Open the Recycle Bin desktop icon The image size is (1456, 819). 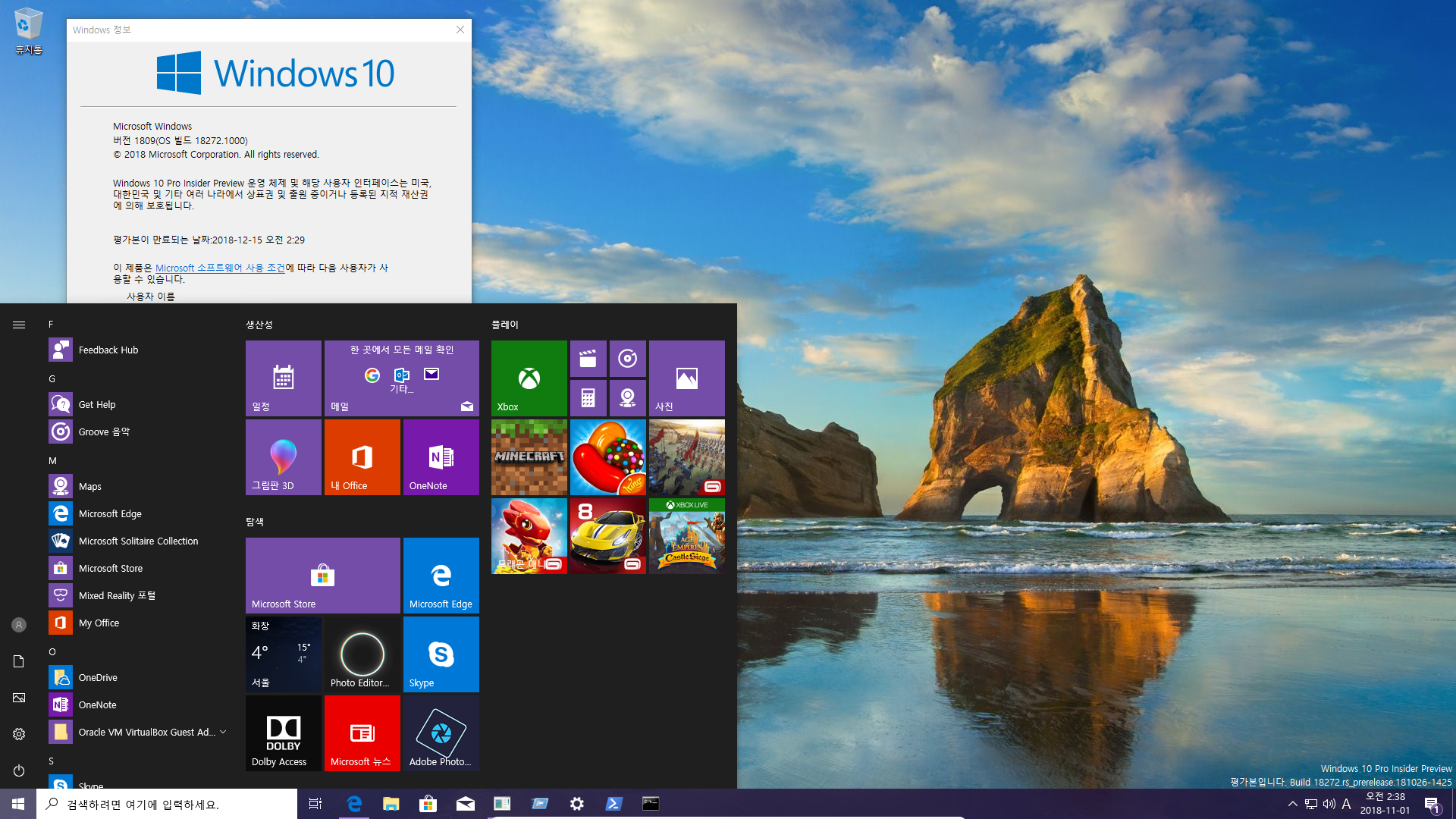point(29,31)
